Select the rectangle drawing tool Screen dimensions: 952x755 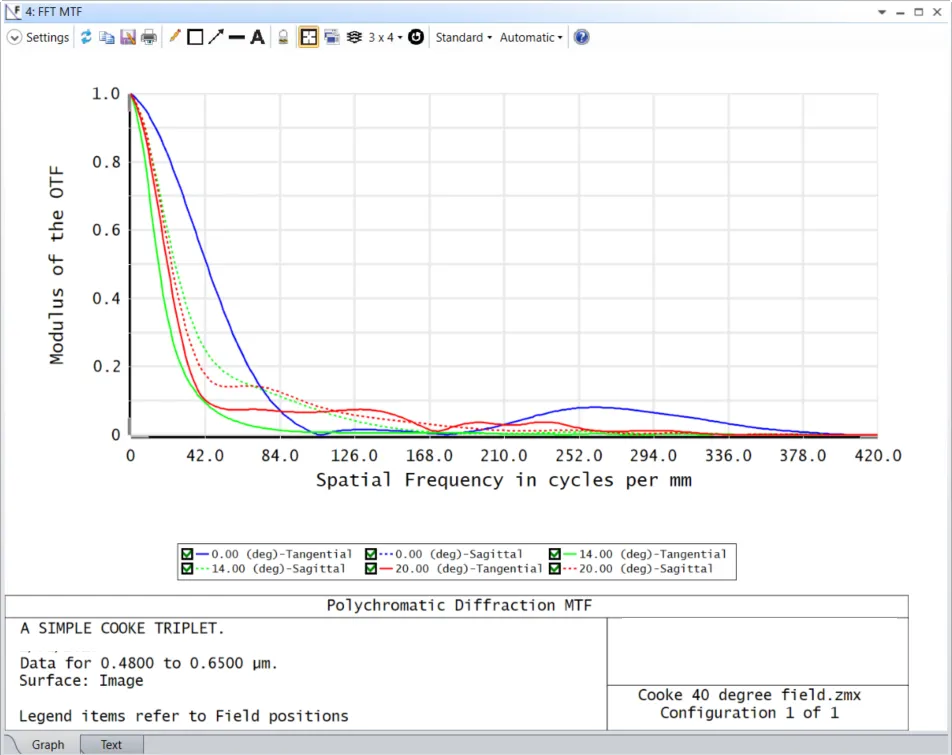click(195, 37)
